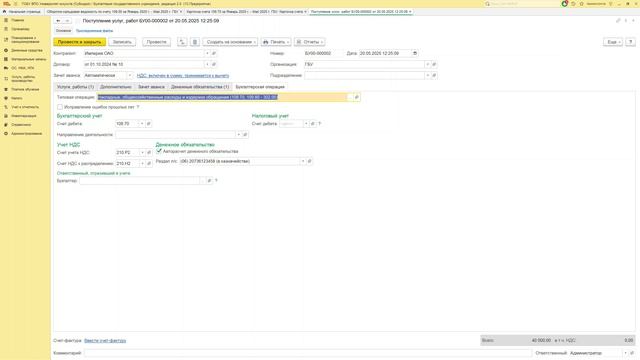Open Раздел л/с form icon
This screenshot has width=640, height=360.
point(309,162)
